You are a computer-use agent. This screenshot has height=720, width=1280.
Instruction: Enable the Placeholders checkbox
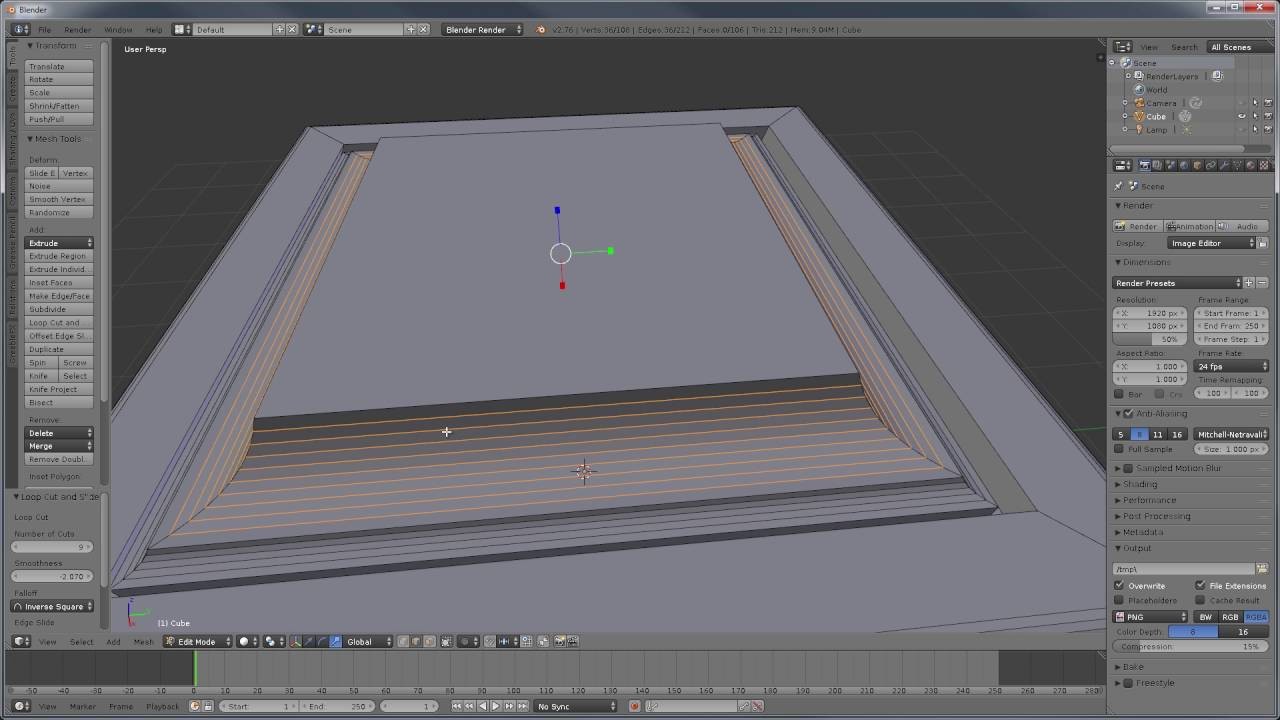pos(1119,600)
